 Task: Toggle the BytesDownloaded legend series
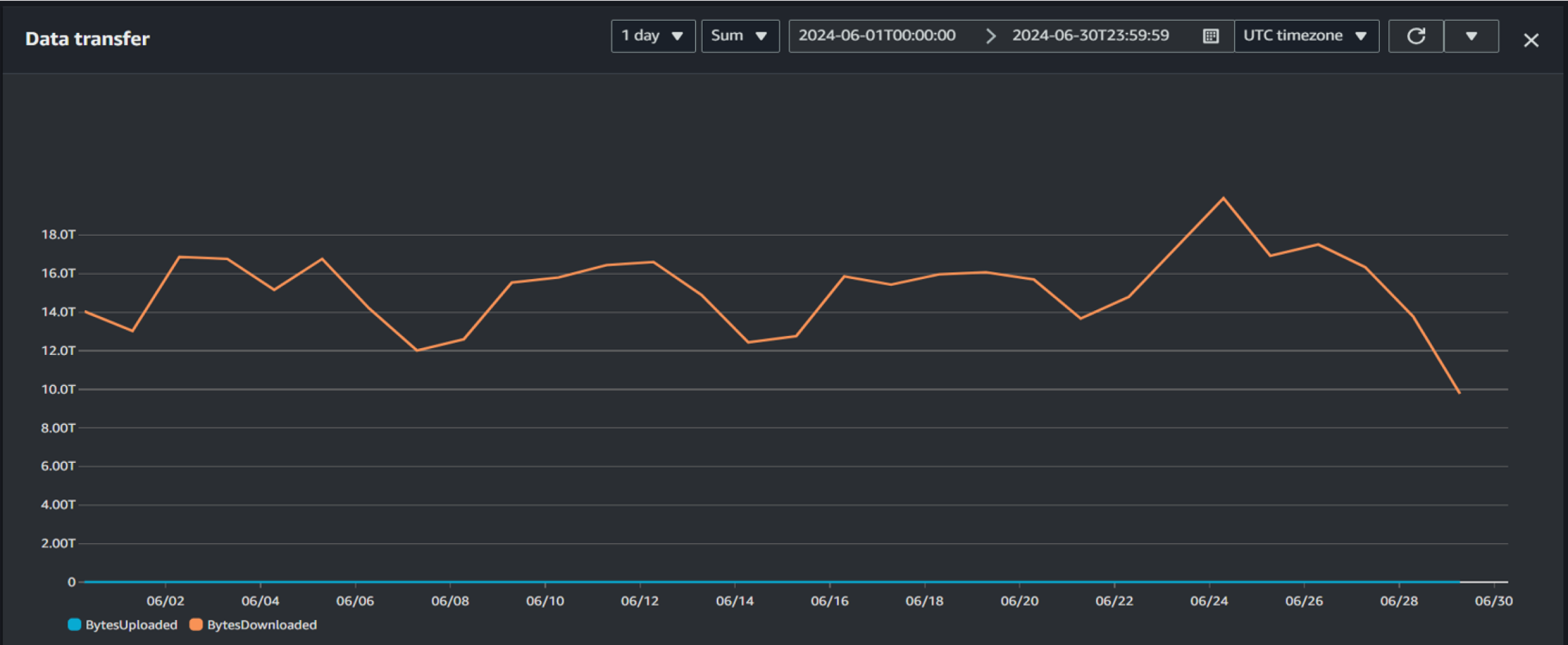pyautogui.click(x=261, y=625)
